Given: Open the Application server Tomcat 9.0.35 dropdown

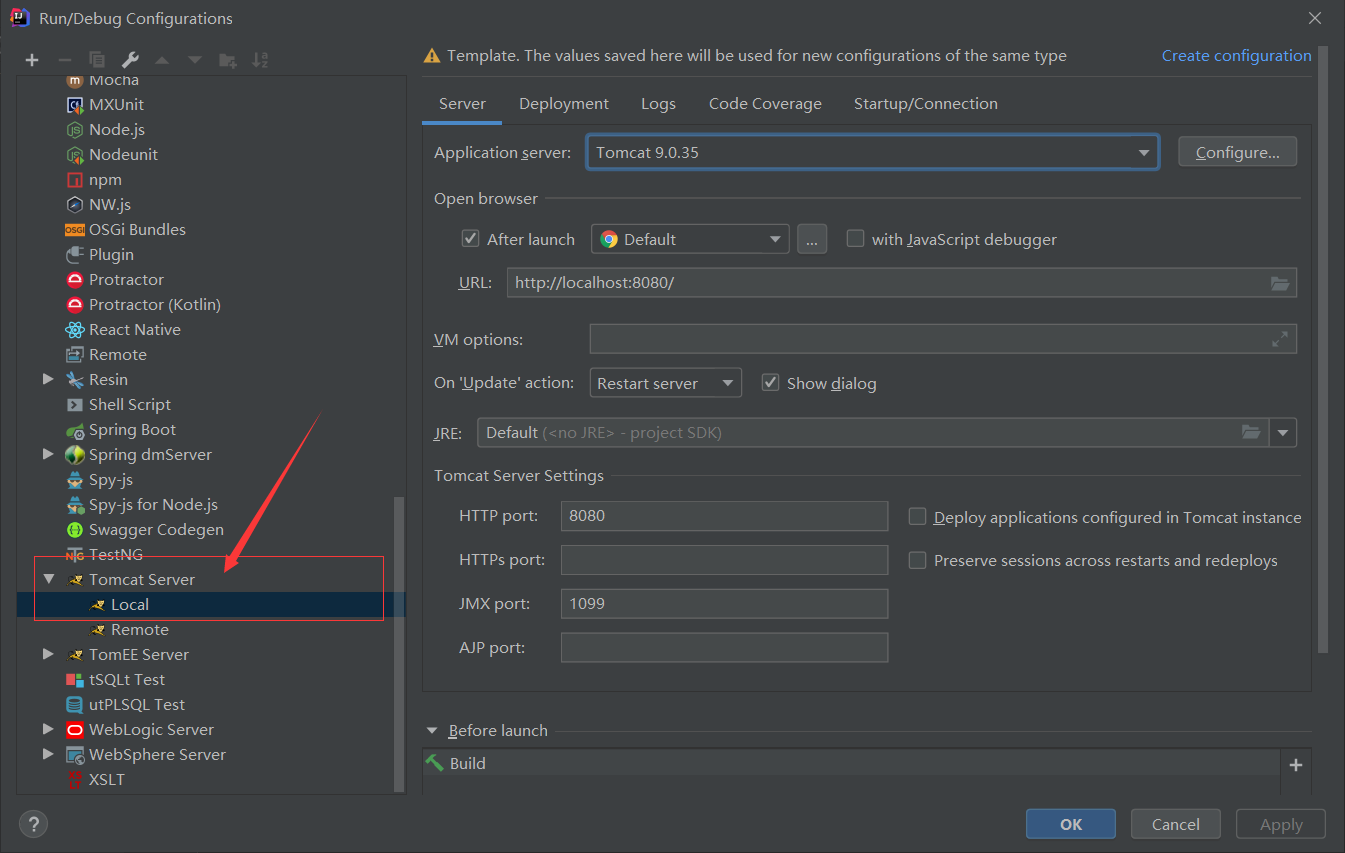Looking at the screenshot, I should pyautogui.click(x=872, y=153).
